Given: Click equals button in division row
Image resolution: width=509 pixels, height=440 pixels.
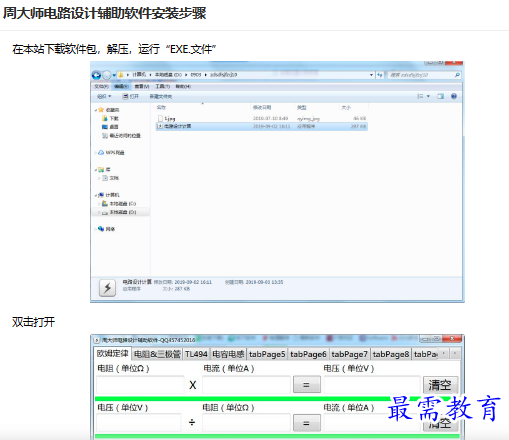Looking at the screenshot, I should click(307, 423).
